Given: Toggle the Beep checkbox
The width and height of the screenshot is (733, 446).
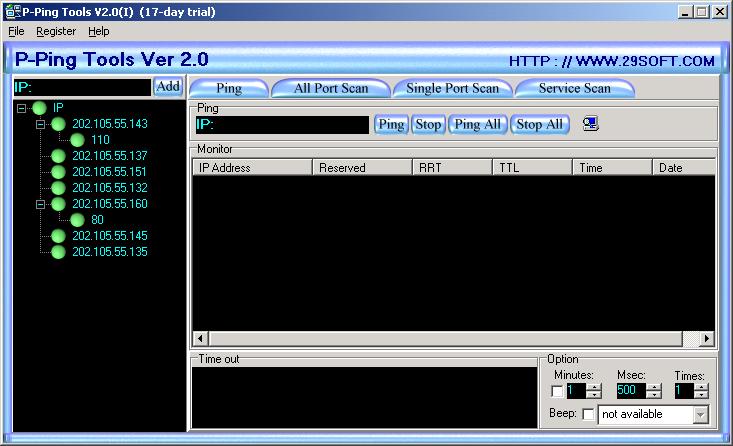Looking at the screenshot, I should pyautogui.click(x=589, y=414).
